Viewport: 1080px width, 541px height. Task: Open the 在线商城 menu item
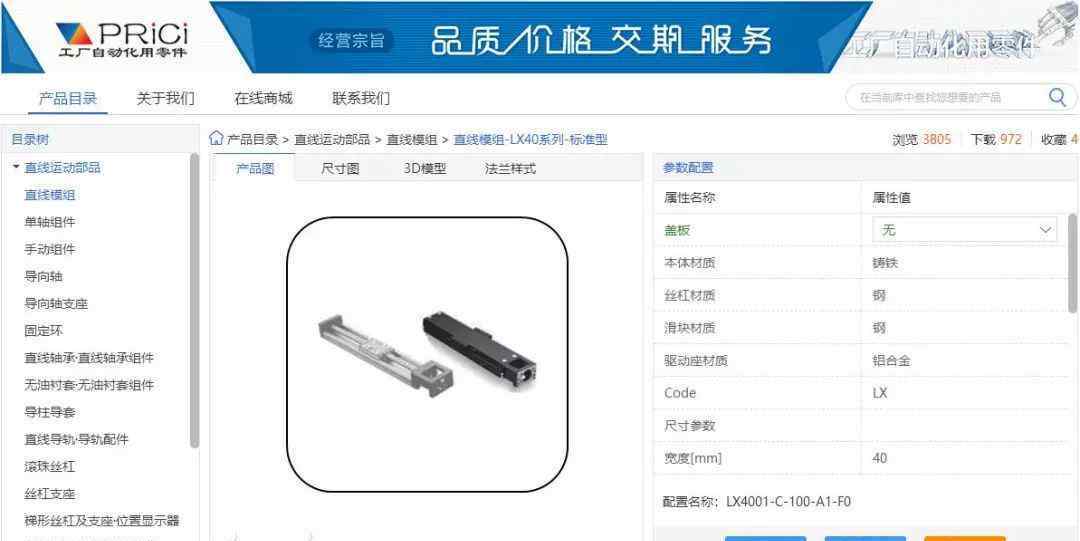[263, 98]
